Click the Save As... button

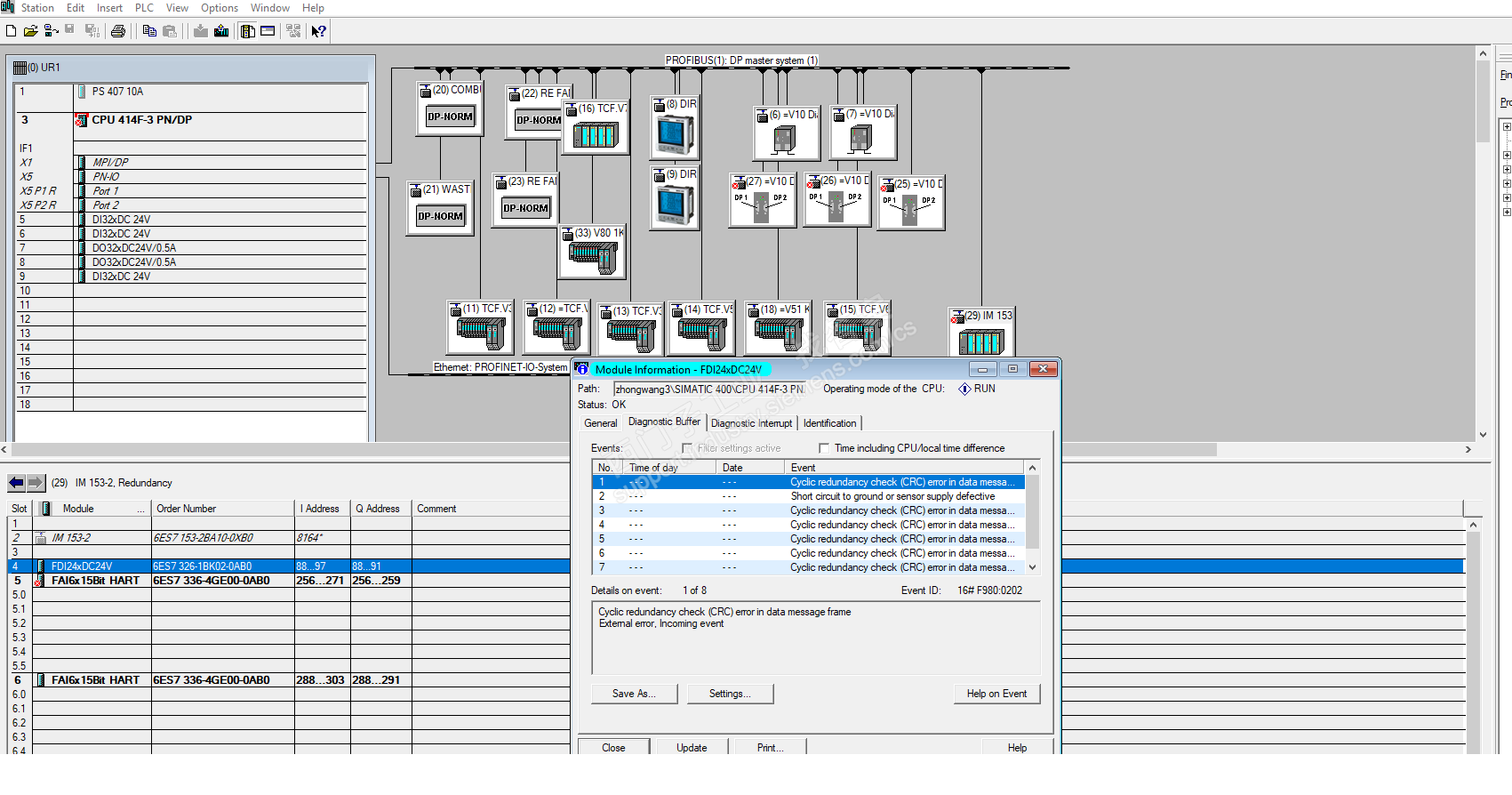point(634,694)
